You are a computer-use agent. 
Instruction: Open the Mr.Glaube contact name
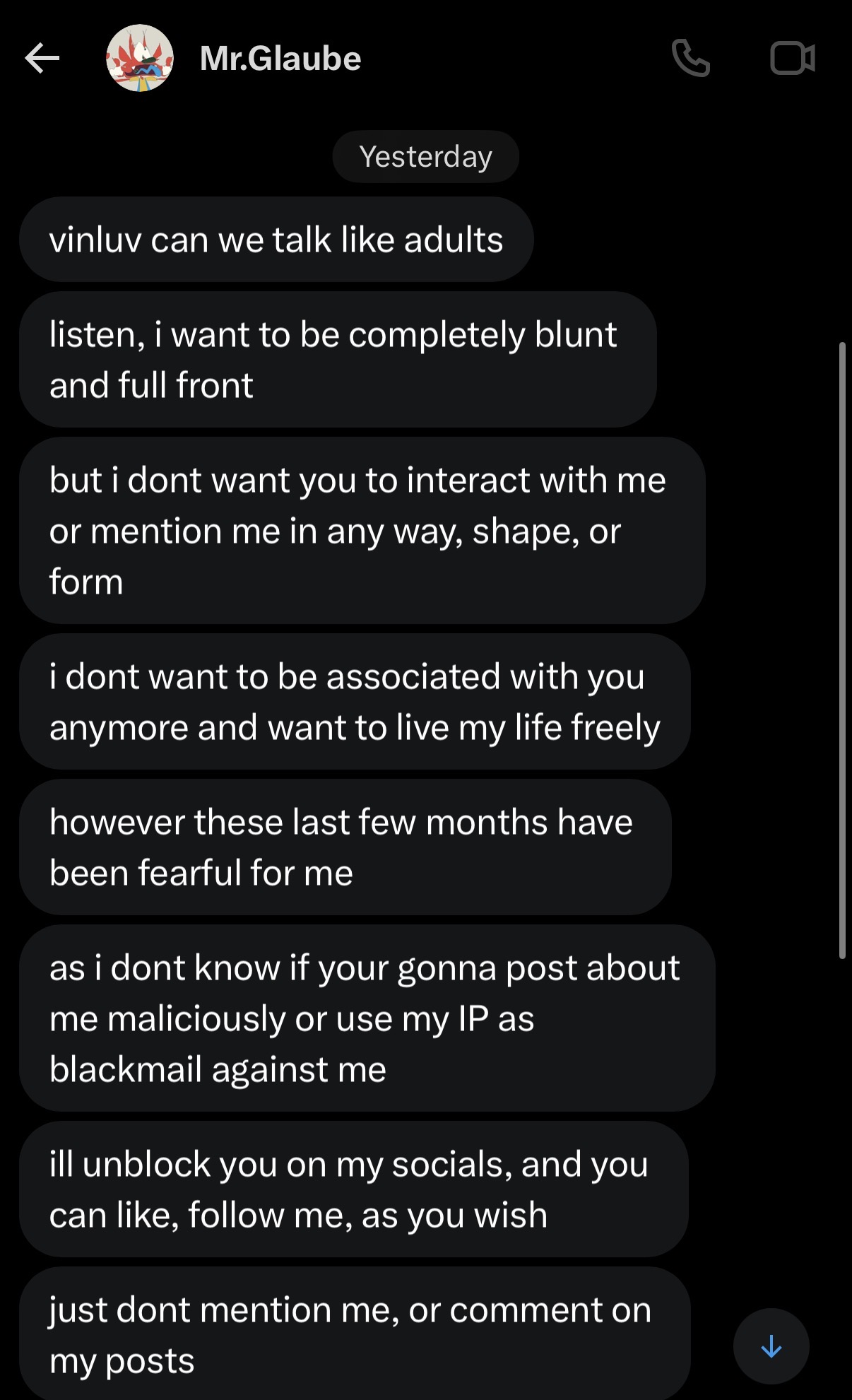coord(280,58)
